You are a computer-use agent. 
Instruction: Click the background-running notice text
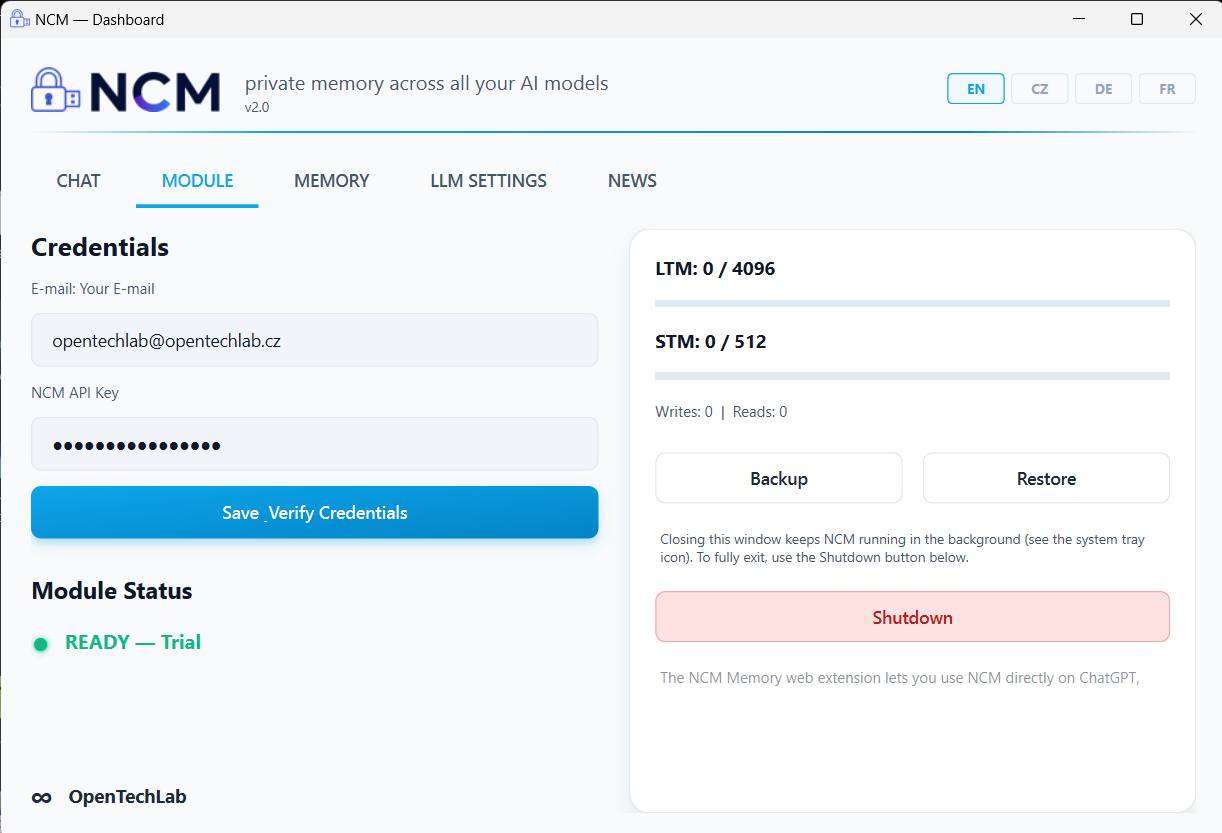coord(902,548)
